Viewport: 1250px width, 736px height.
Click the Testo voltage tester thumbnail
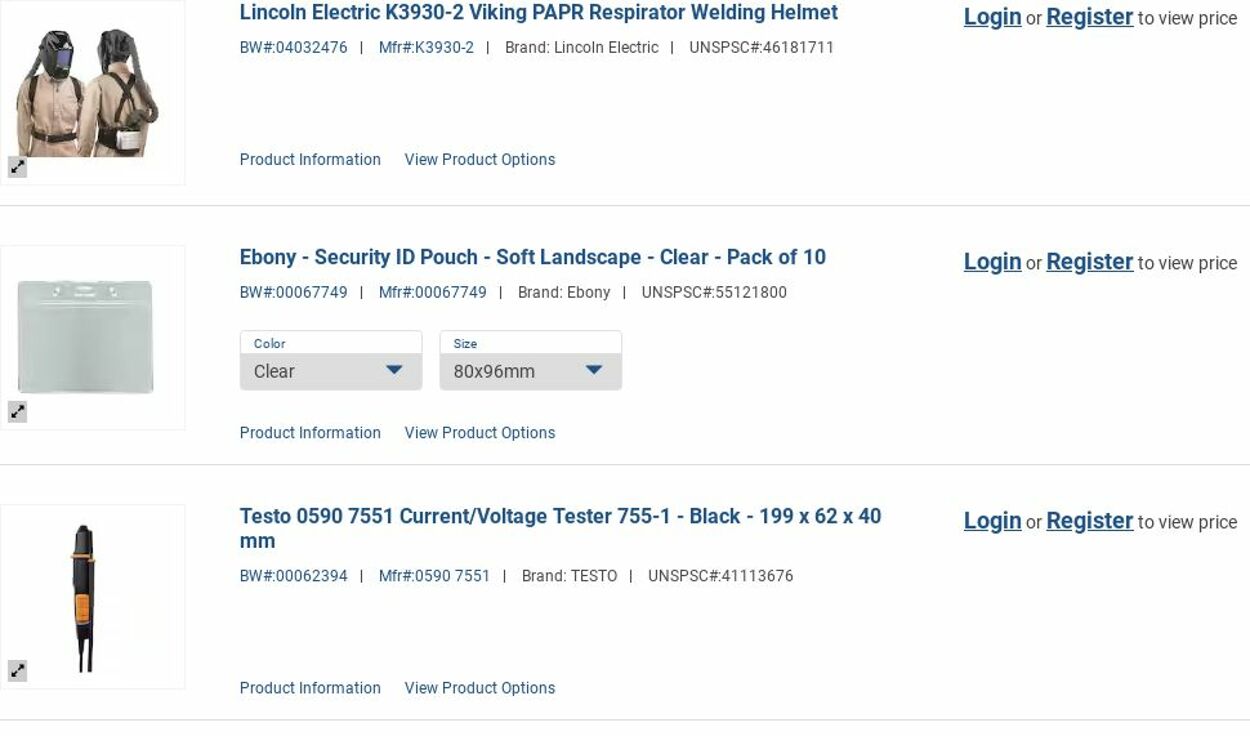pos(84,596)
